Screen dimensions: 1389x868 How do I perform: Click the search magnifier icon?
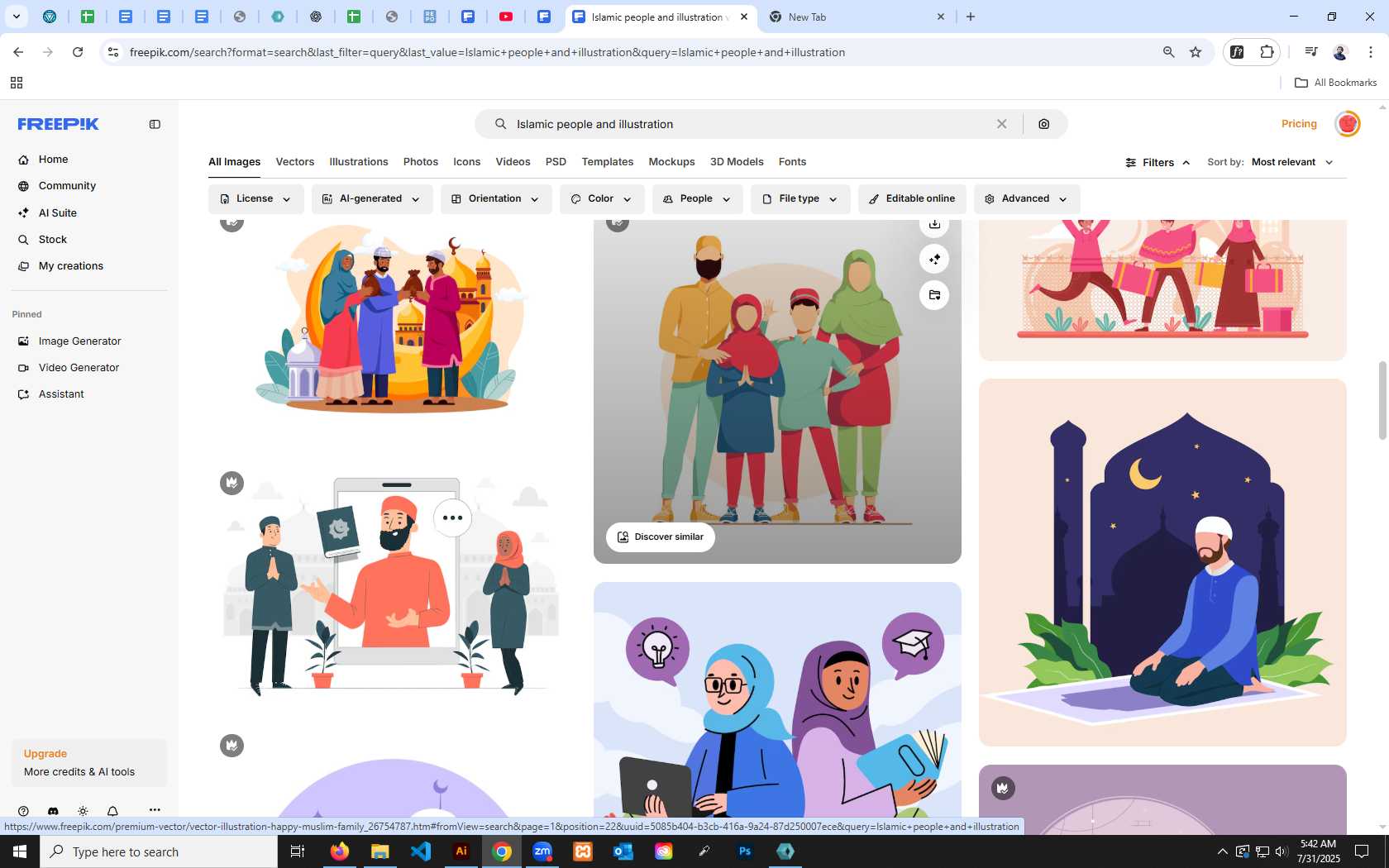pyautogui.click(x=500, y=124)
